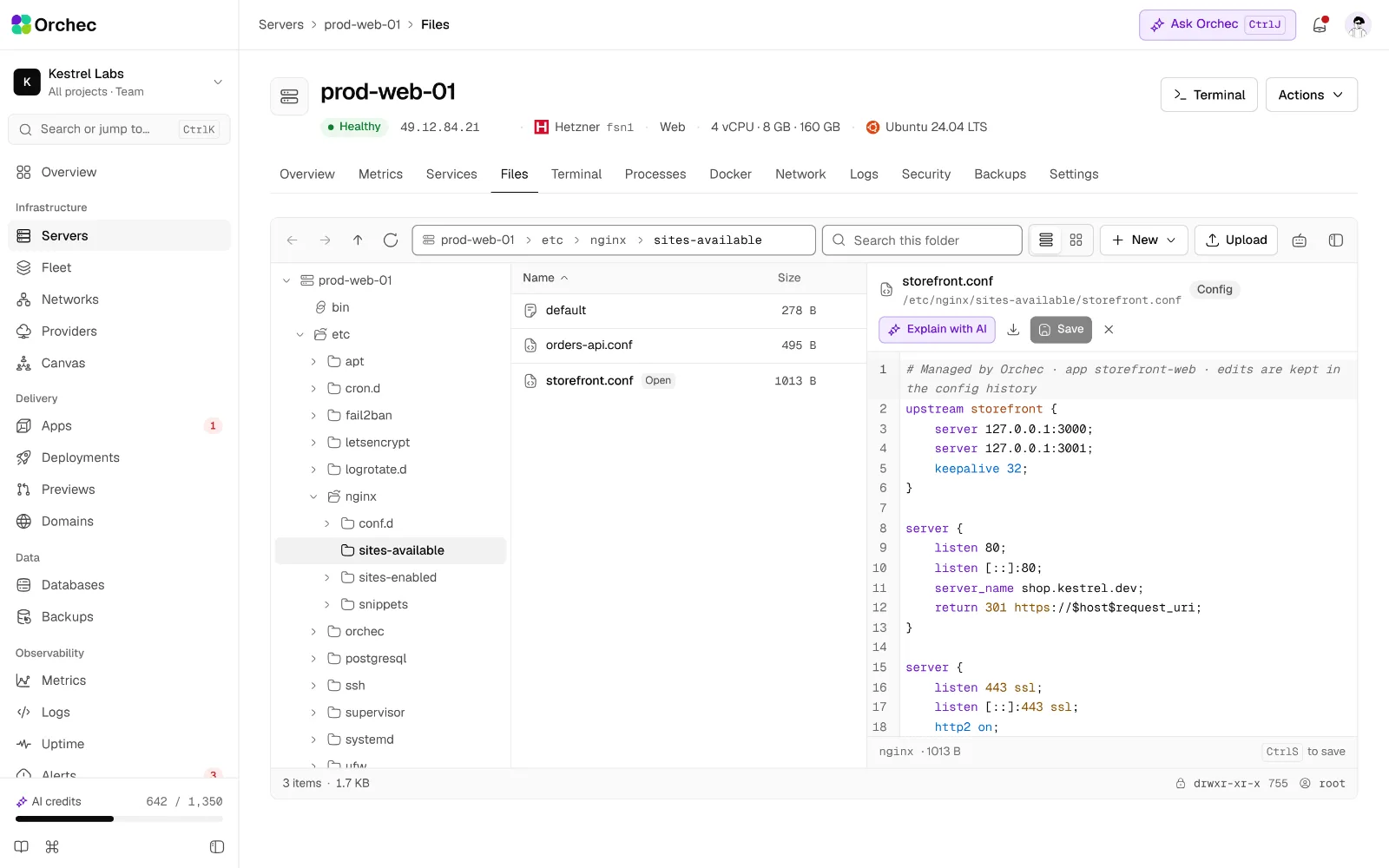The width and height of the screenshot is (1389, 868).
Task: Open the Terminal button at top right
Action: point(1209,95)
